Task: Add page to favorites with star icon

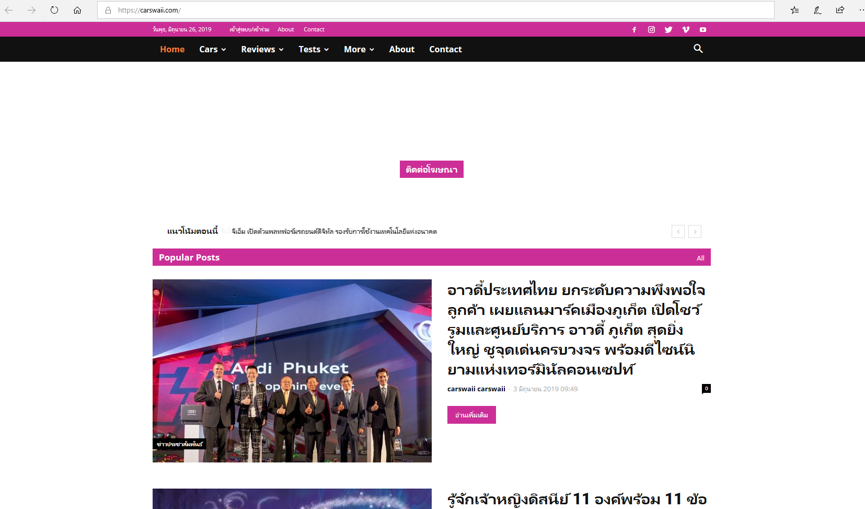Action: [x=794, y=10]
